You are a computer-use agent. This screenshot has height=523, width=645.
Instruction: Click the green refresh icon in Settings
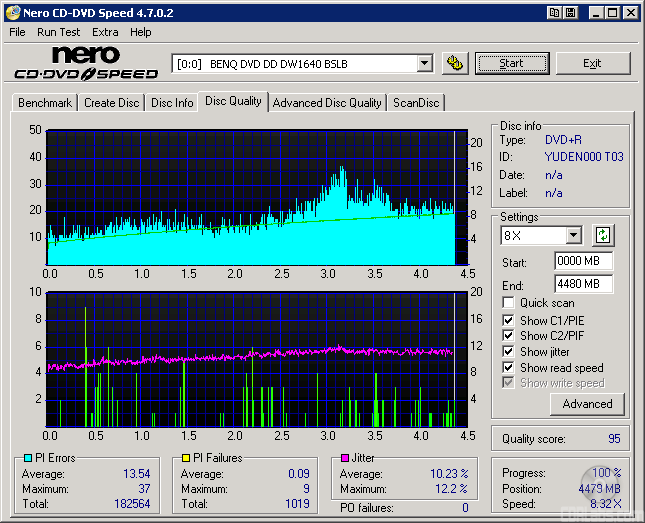pos(603,236)
